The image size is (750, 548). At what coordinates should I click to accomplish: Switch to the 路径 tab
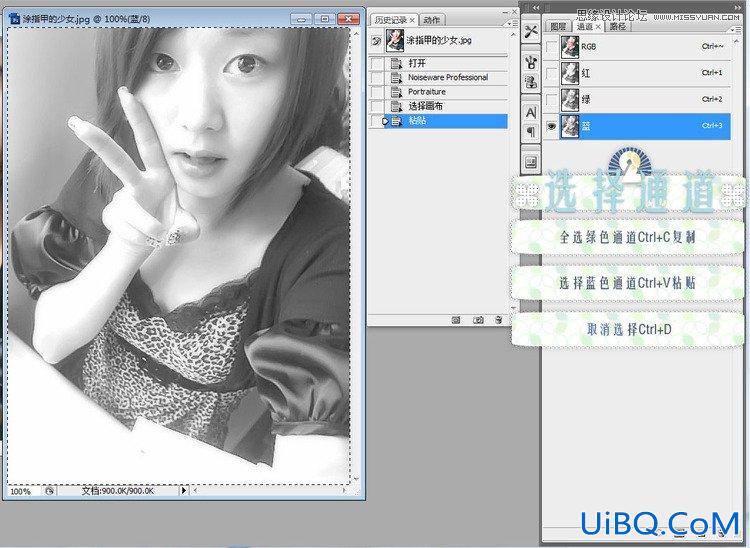coord(618,27)
